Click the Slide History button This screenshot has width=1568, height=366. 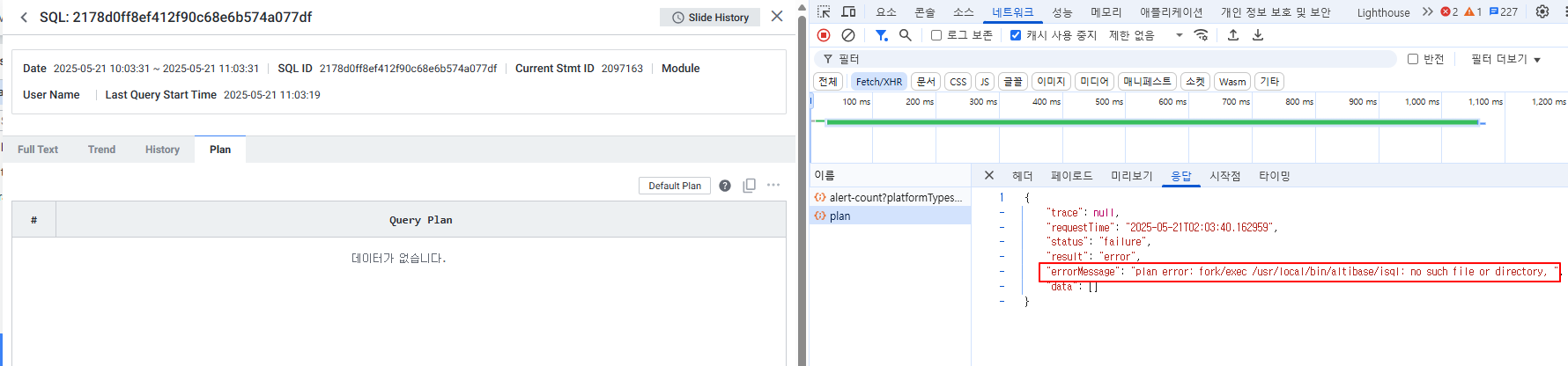pyautogui.click(x=710, y=18)
